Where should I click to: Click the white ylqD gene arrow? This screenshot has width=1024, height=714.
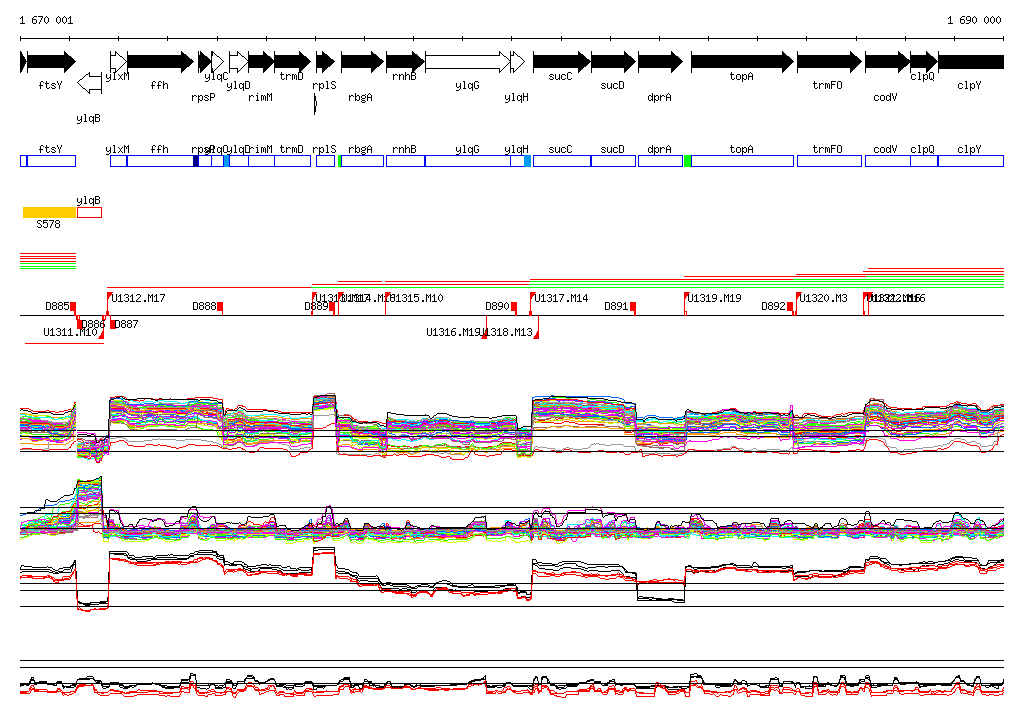point(238,62)
